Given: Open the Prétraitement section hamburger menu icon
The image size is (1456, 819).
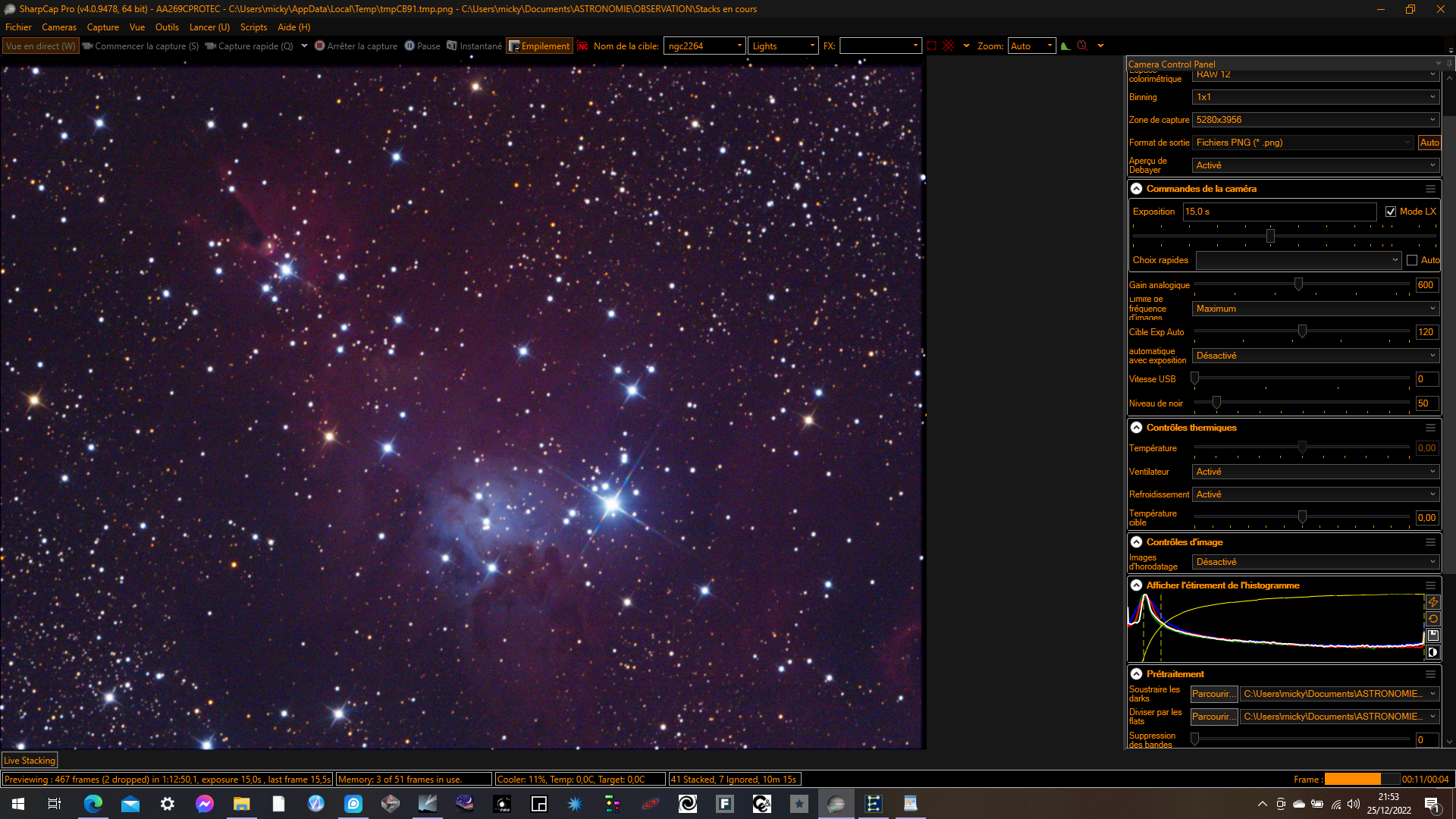Looking at the screenshot, I should coord(1430,674).
